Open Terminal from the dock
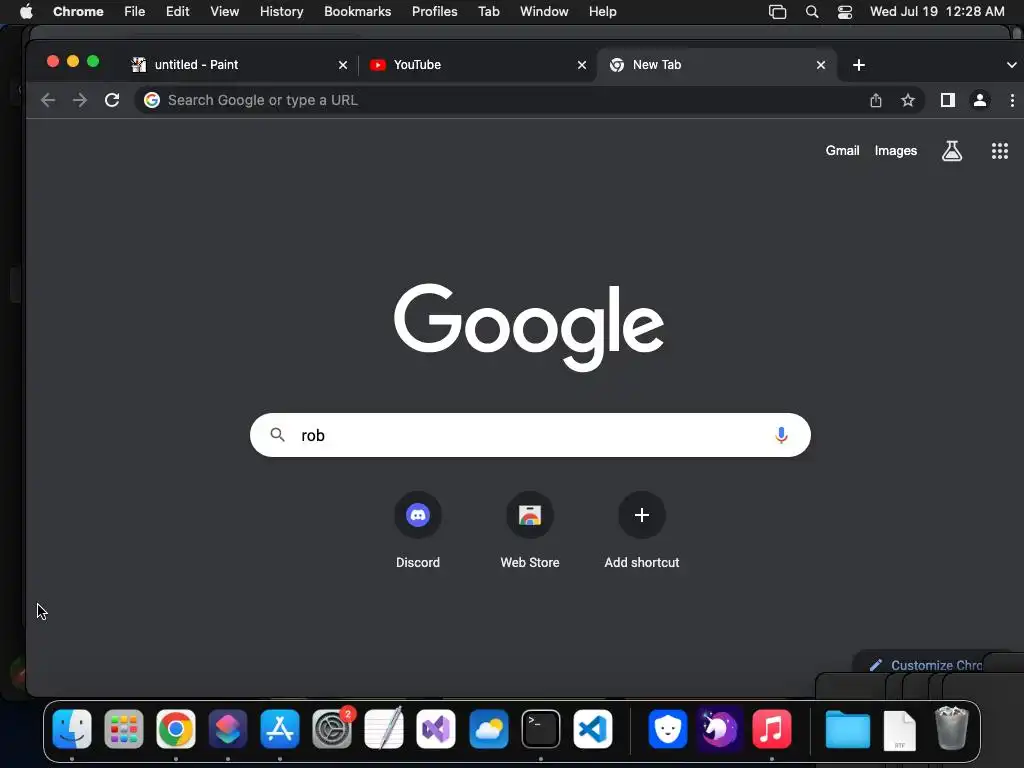This screenshot has height=768, width=1024. [541, 729]
